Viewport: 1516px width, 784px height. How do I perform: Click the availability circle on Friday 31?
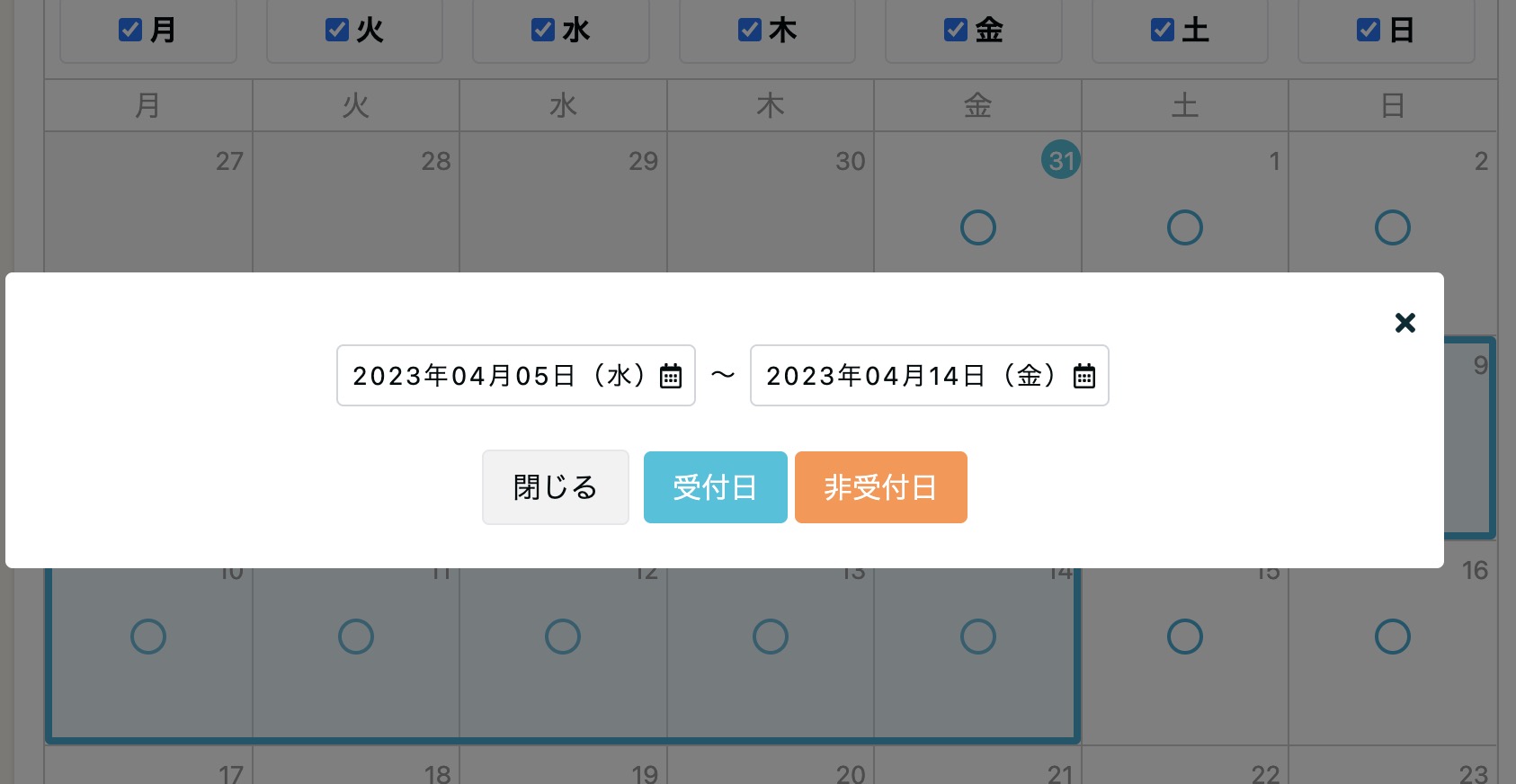pos(978,227)
